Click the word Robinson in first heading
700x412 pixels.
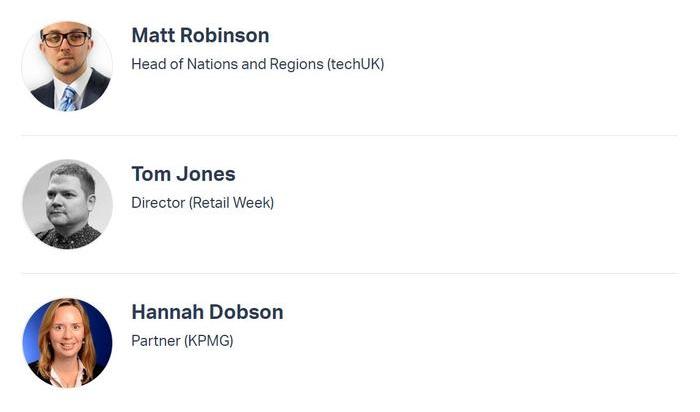click(225, 35)
